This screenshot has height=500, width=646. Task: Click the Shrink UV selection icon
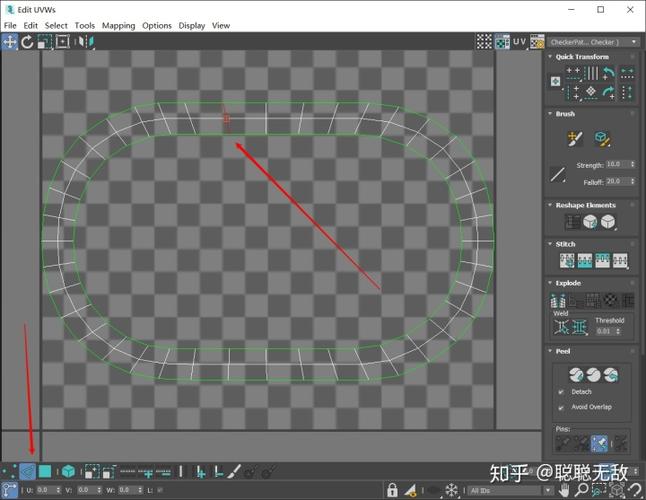pyautogui.click(x=109, y=471)
